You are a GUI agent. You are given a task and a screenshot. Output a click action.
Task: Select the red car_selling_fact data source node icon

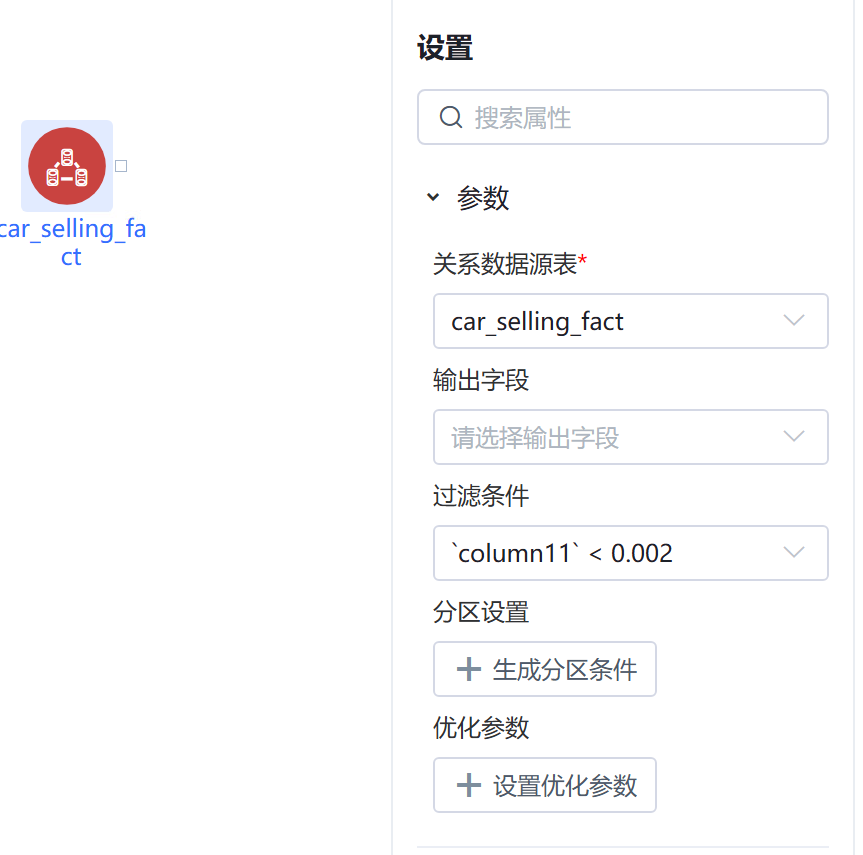click(67, 166)
